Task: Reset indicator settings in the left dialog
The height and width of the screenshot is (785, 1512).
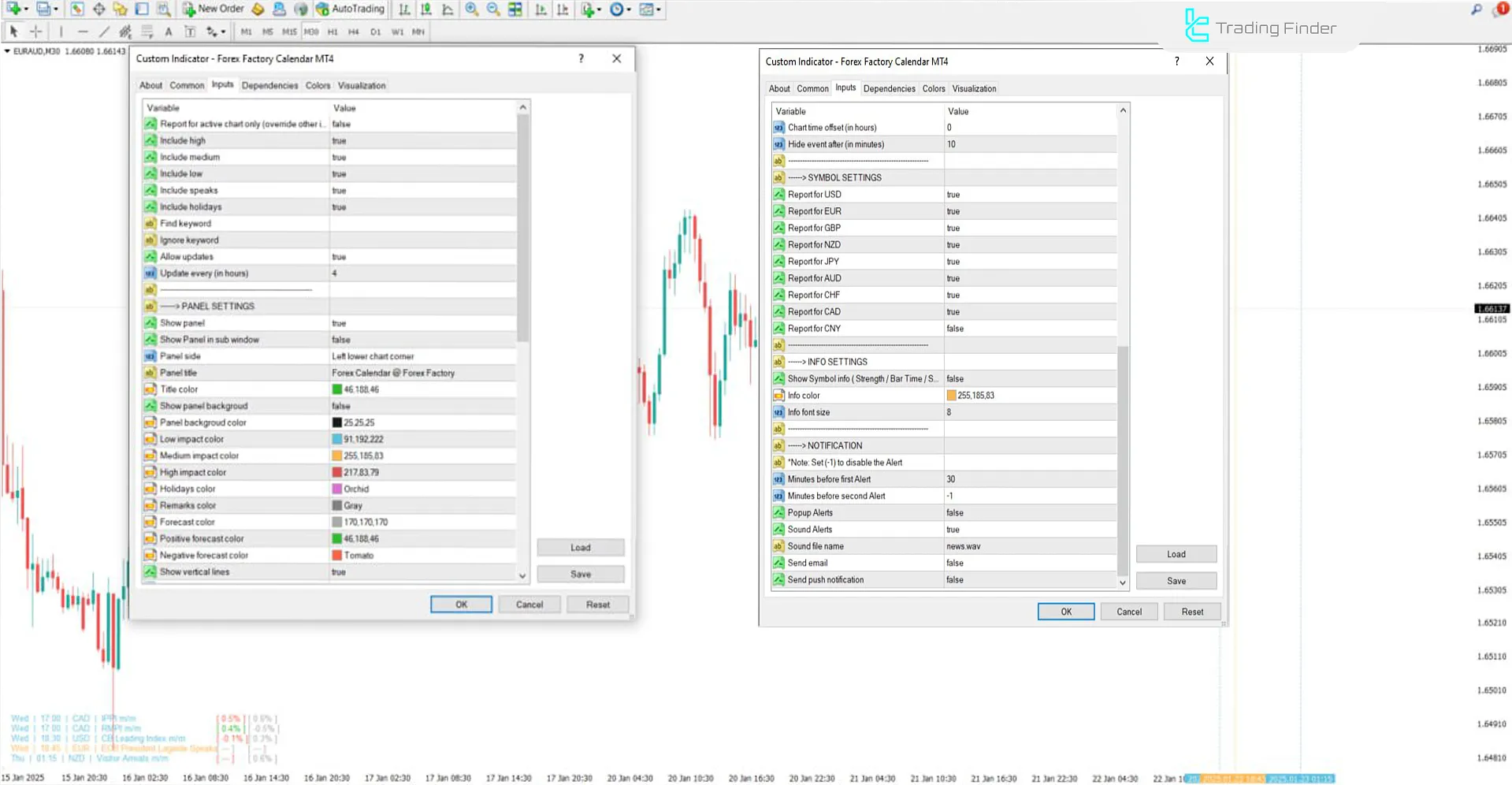Action: click(x=597, y=604)
